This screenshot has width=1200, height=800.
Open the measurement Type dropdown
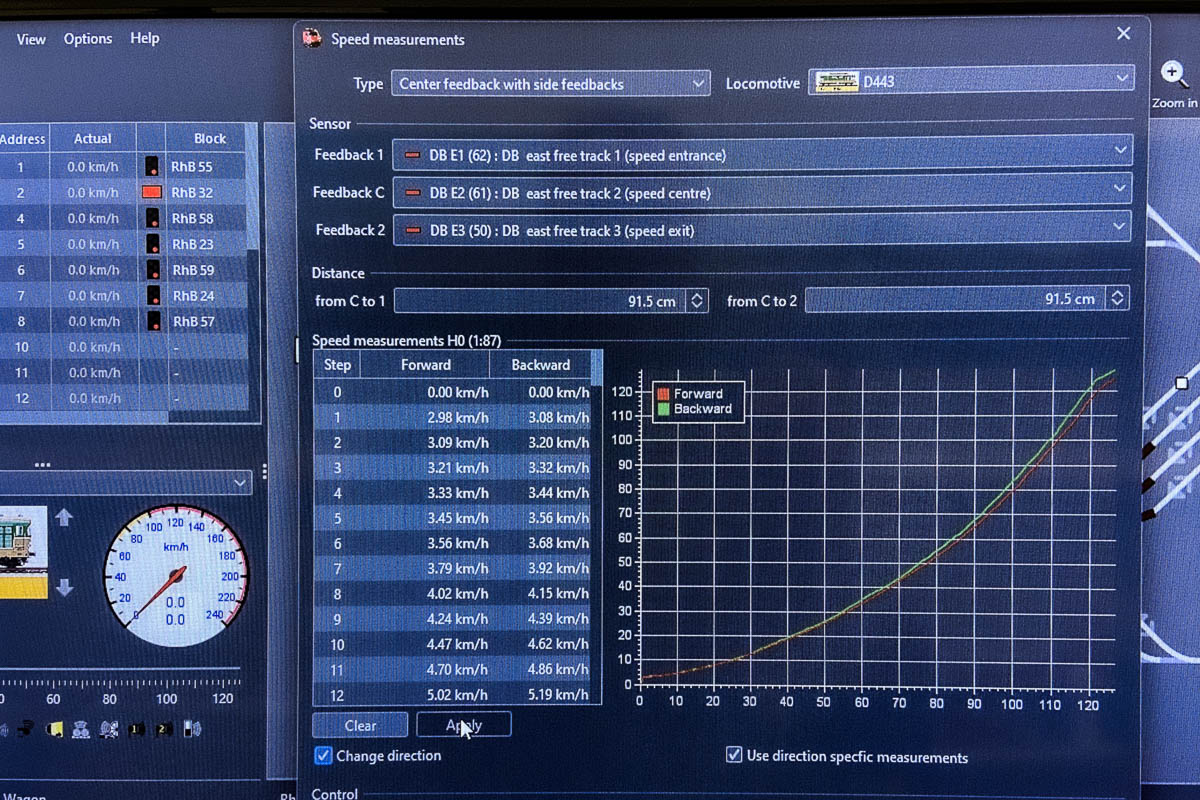(550, 84)
